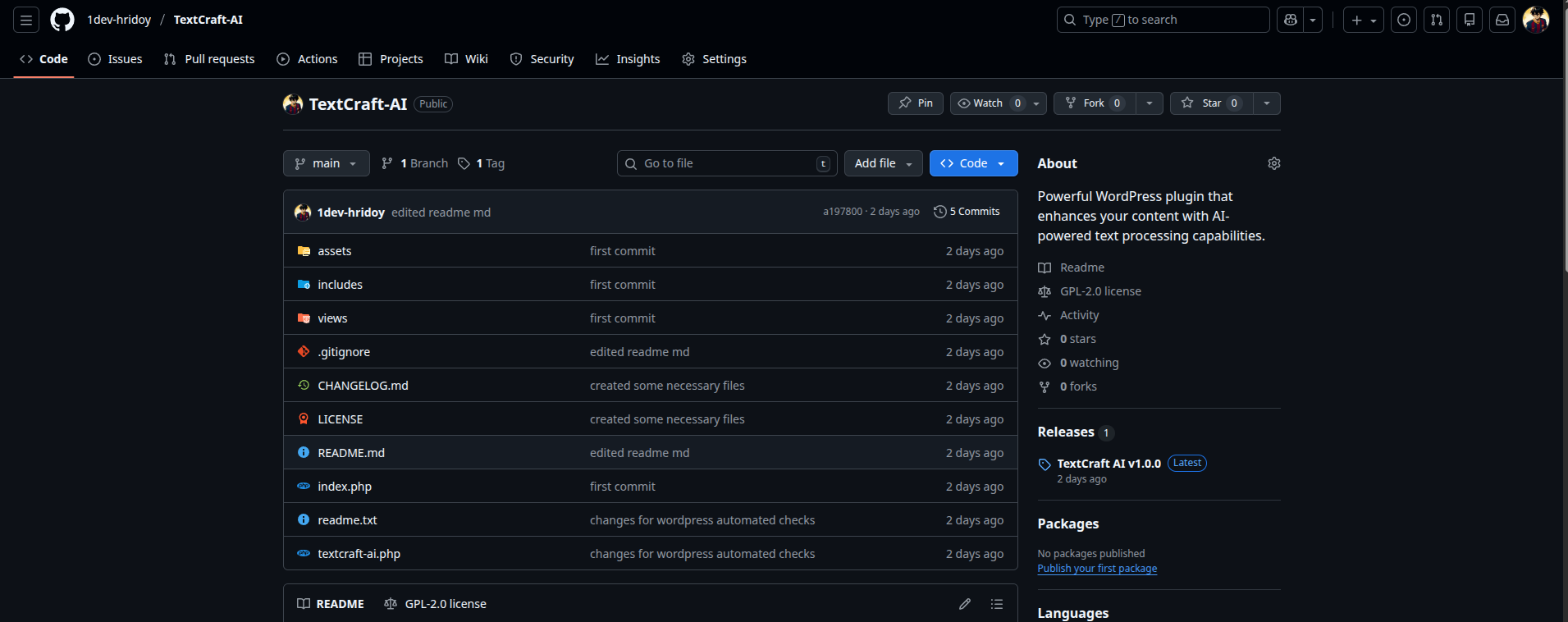1568x622 pixels.
Task: Open the Insights tab
Action: (x=628, y=59)
